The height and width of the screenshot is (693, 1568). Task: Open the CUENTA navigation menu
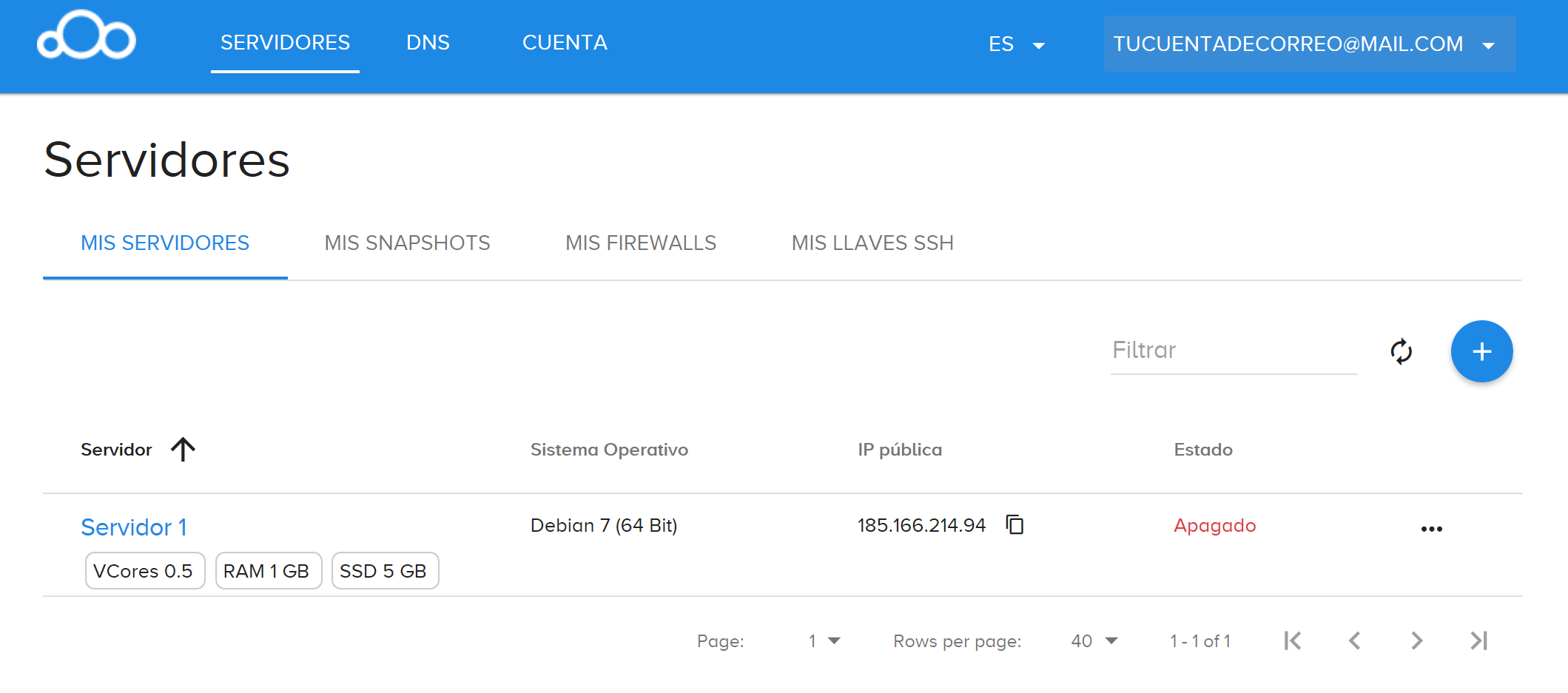565,43
